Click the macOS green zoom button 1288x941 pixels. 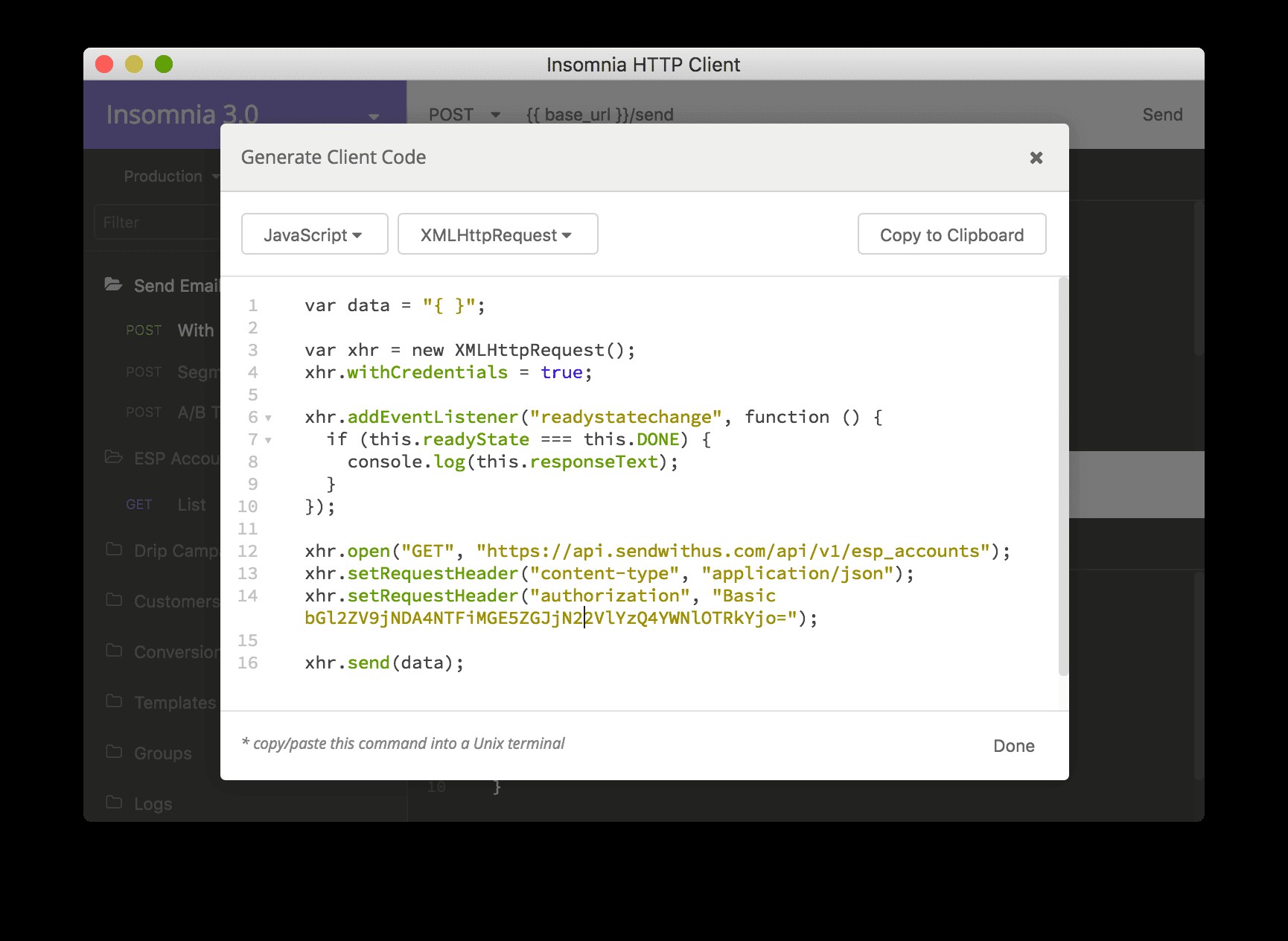click(164, 64)
